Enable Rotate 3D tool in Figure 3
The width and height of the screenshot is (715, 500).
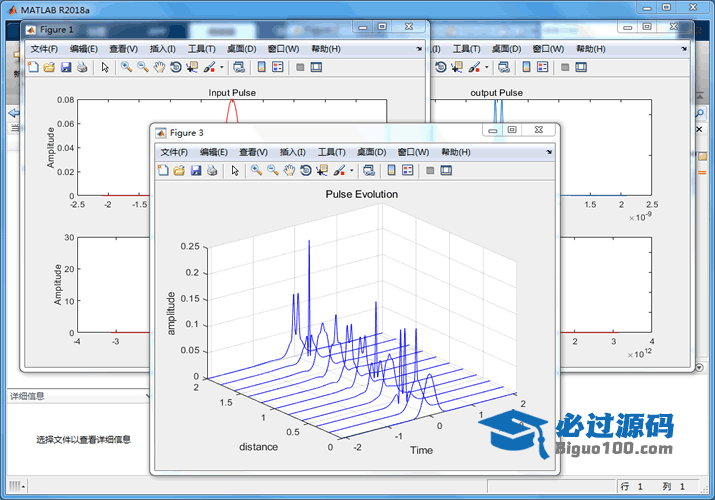306,170
